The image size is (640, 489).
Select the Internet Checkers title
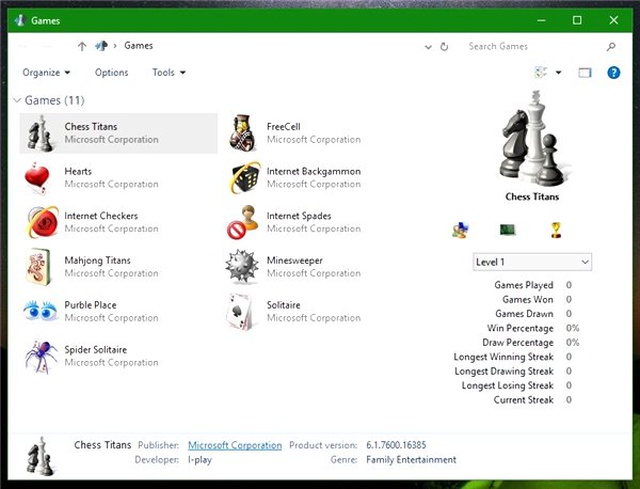pyautogui.click(x=101, y=216)
